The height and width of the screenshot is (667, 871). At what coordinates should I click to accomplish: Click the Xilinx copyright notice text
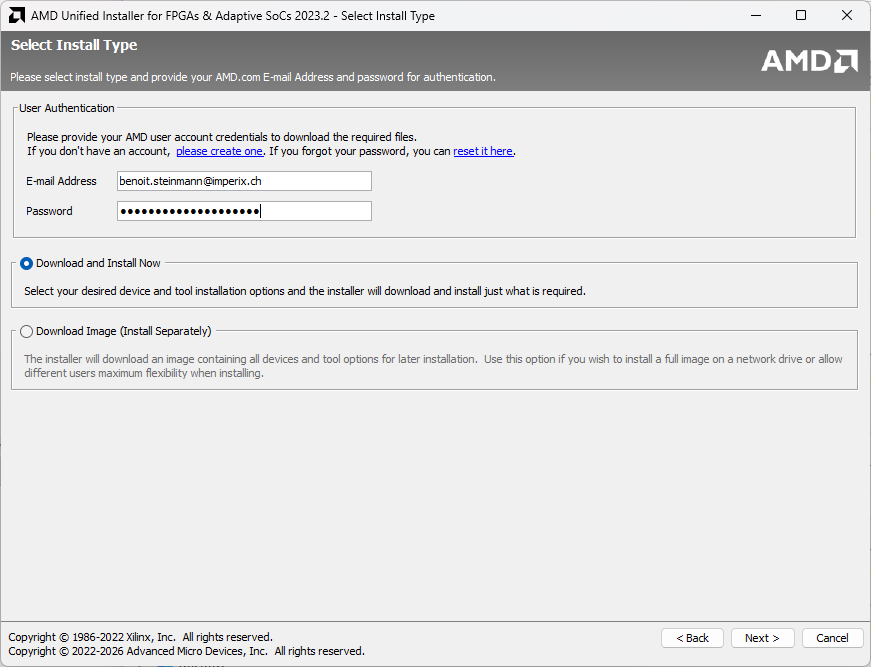pos(140,637)
